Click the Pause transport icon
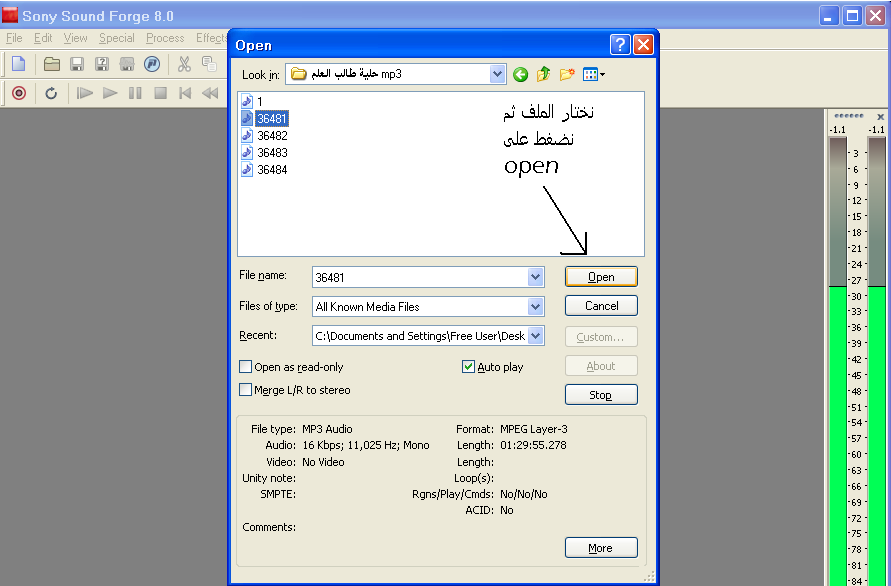The image size is (891, 586). point(135,93)
